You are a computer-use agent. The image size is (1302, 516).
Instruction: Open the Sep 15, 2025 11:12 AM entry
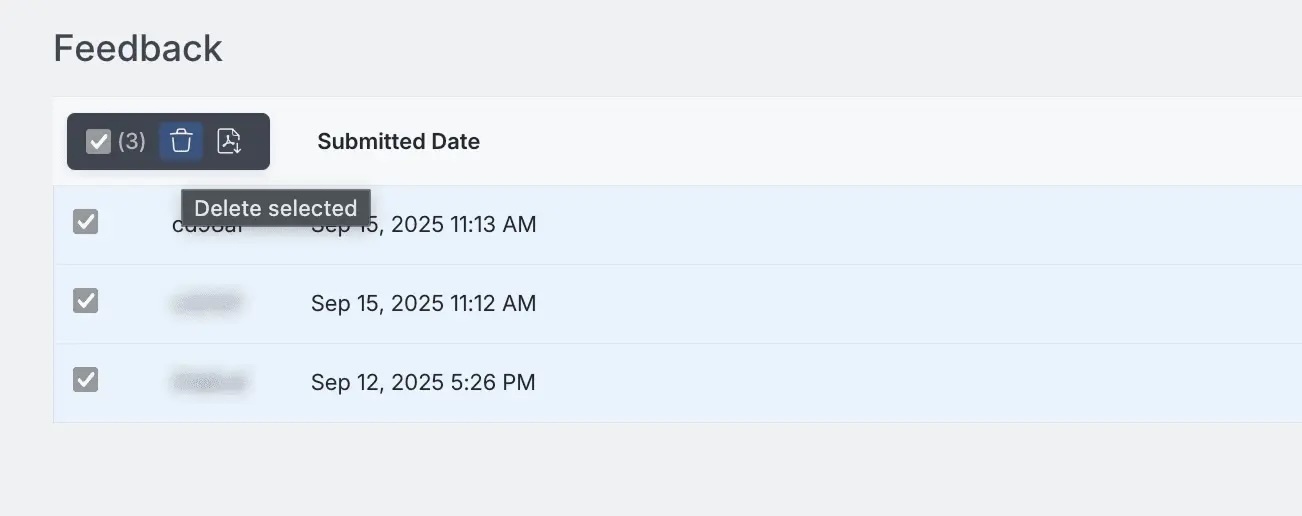pyautogui.click(x=423, y=303)
